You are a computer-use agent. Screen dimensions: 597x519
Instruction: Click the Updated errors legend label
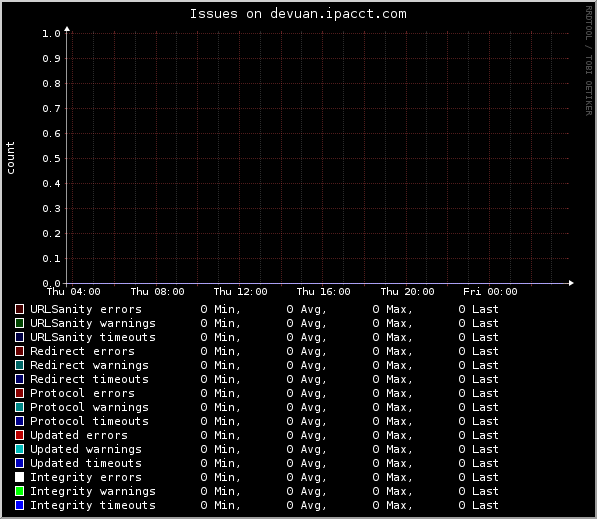pos(79,435)
